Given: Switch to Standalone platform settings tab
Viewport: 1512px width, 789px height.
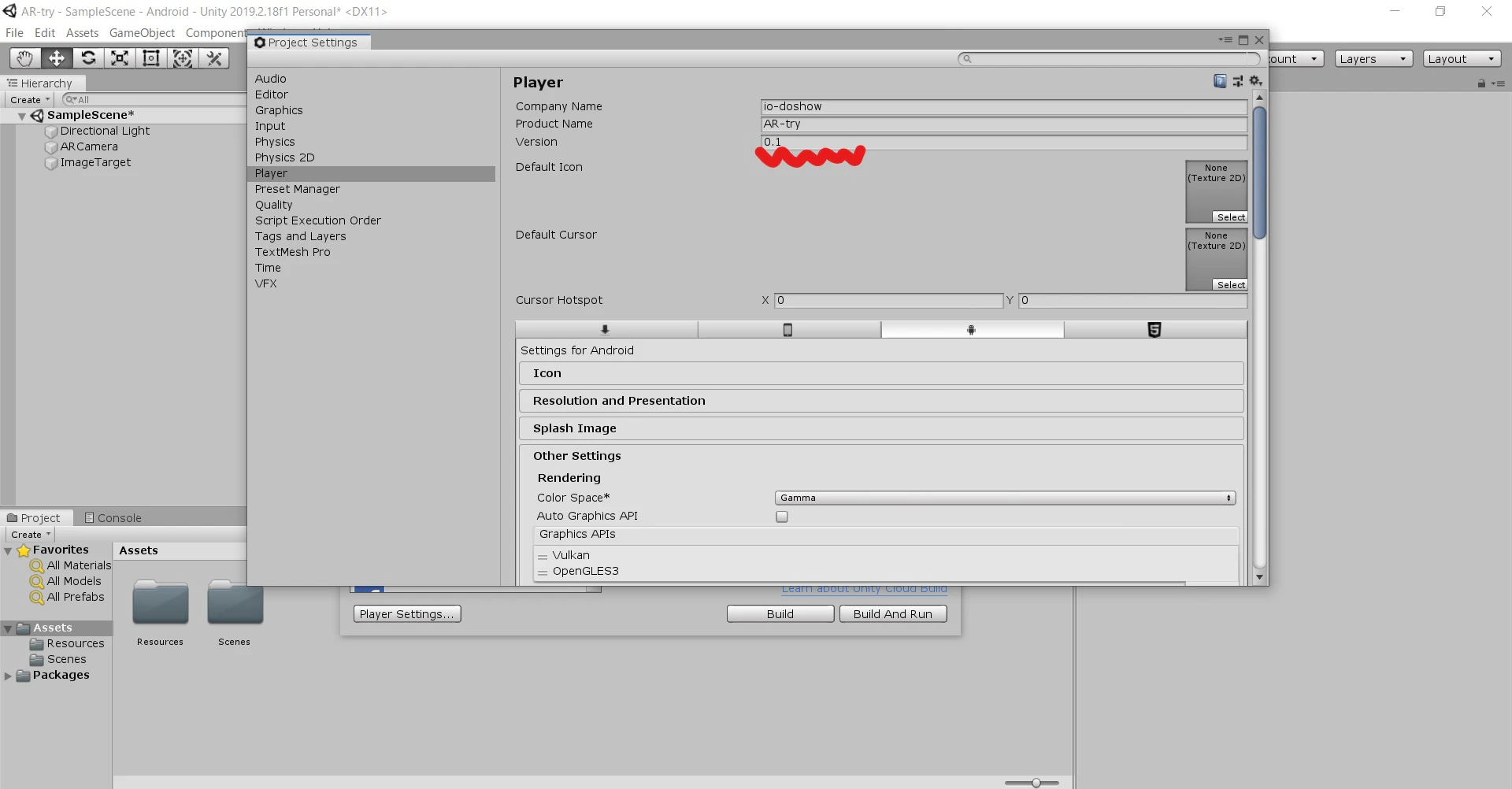Looking at the screenshot, I should click(606, 330).
